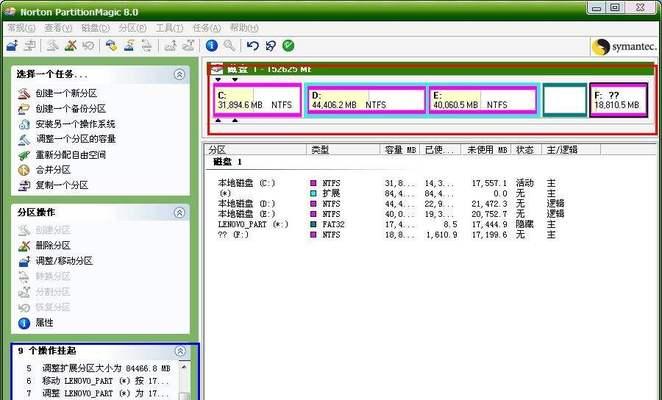This screenshot has height=400, width=662.
Task: Click the 容量 MB column header
Action: pos(400,150)
